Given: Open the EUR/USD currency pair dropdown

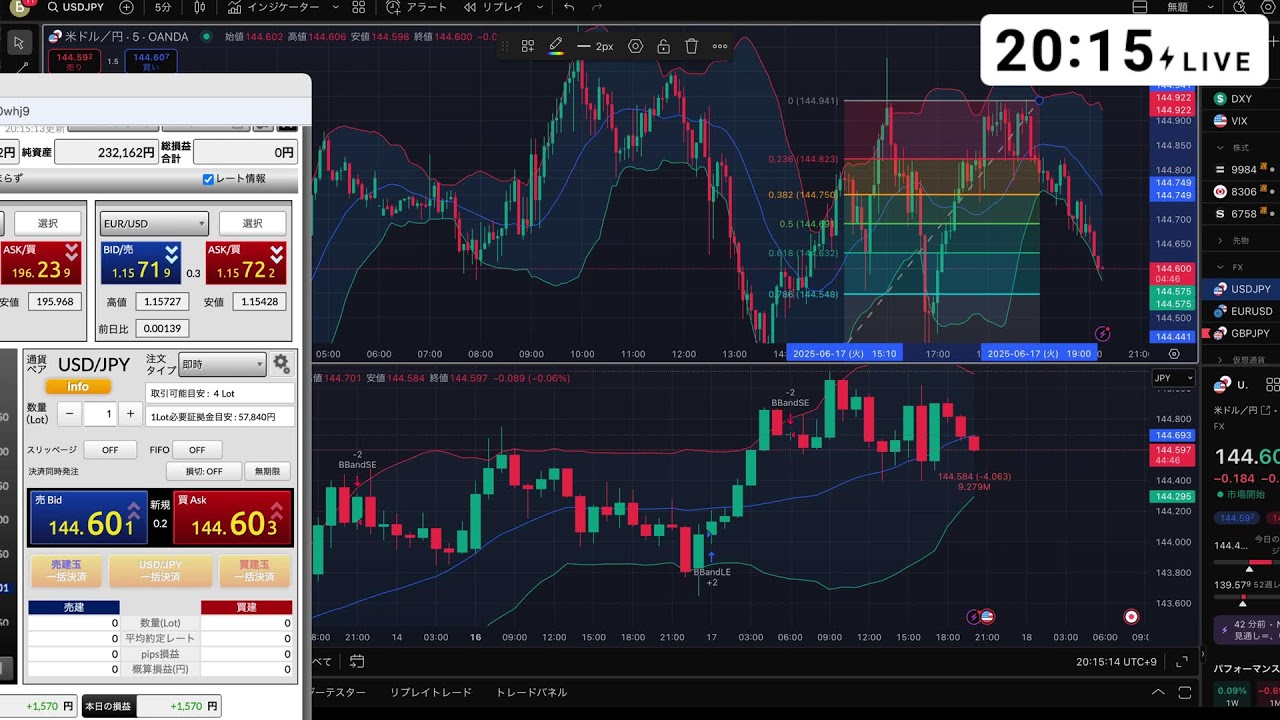Looking at the screenshot, I should 154,223.
